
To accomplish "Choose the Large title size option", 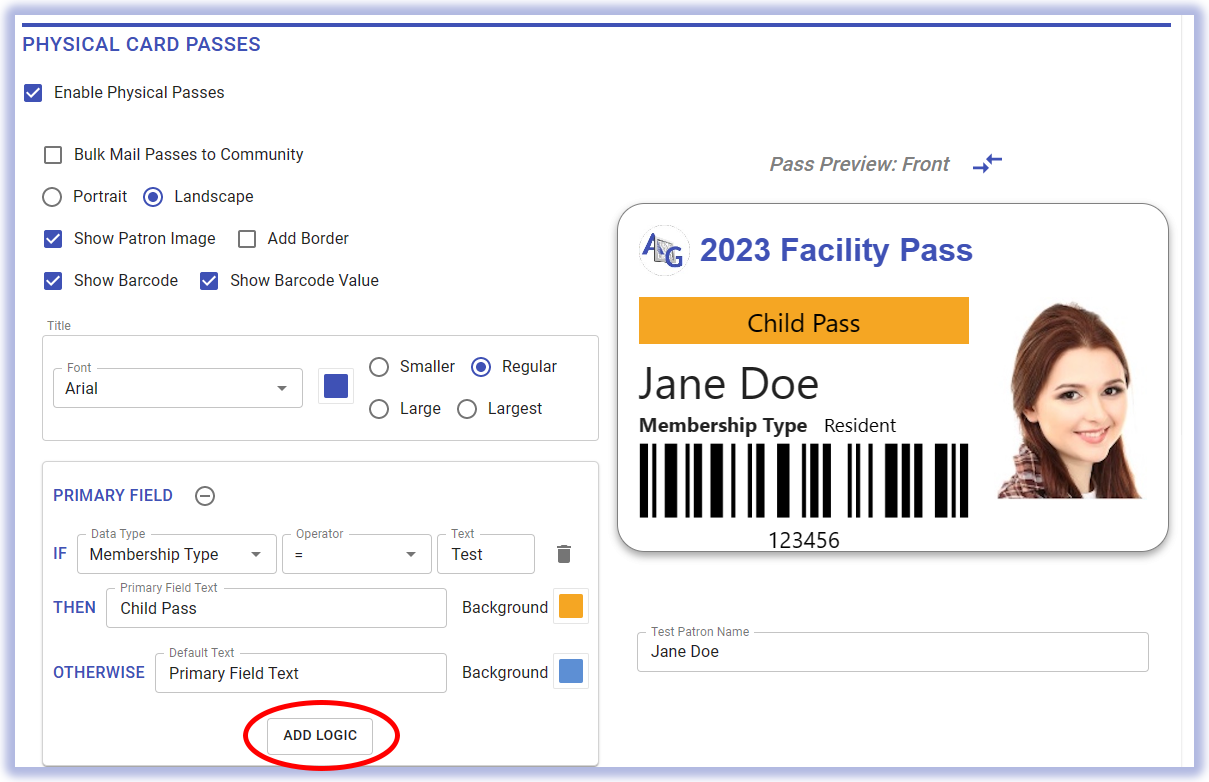I will click(379, 409).
